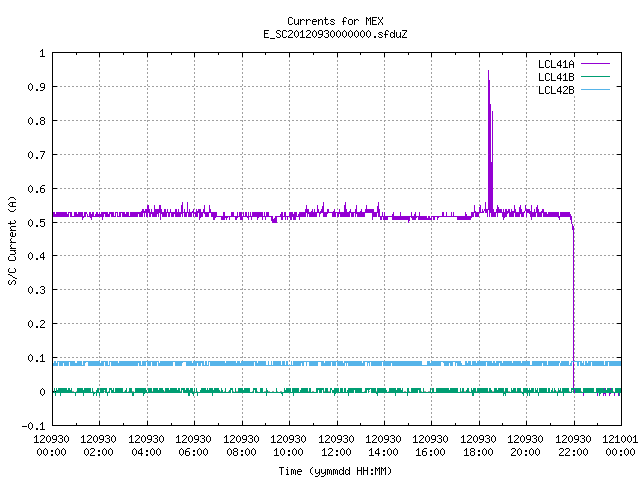The width and height of the screenshot is (640, 480).
Task: Click the 'S/C Current (A)' y-axis label
Action: (x=12, y=240)
